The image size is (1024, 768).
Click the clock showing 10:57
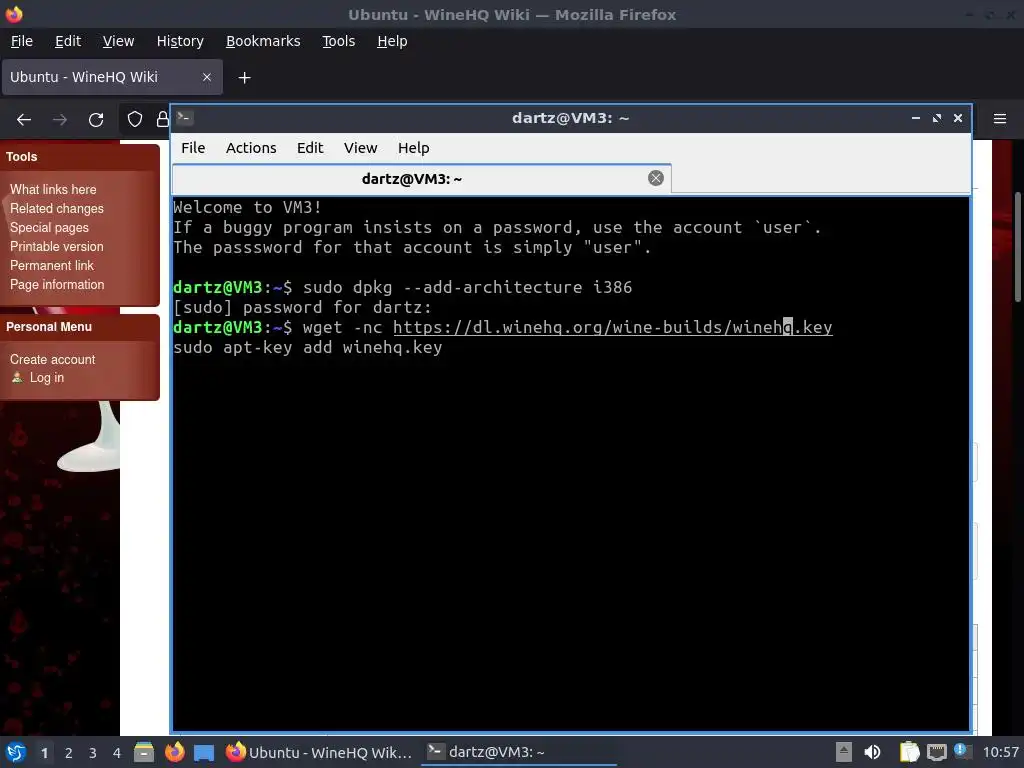pos(1000,752)
